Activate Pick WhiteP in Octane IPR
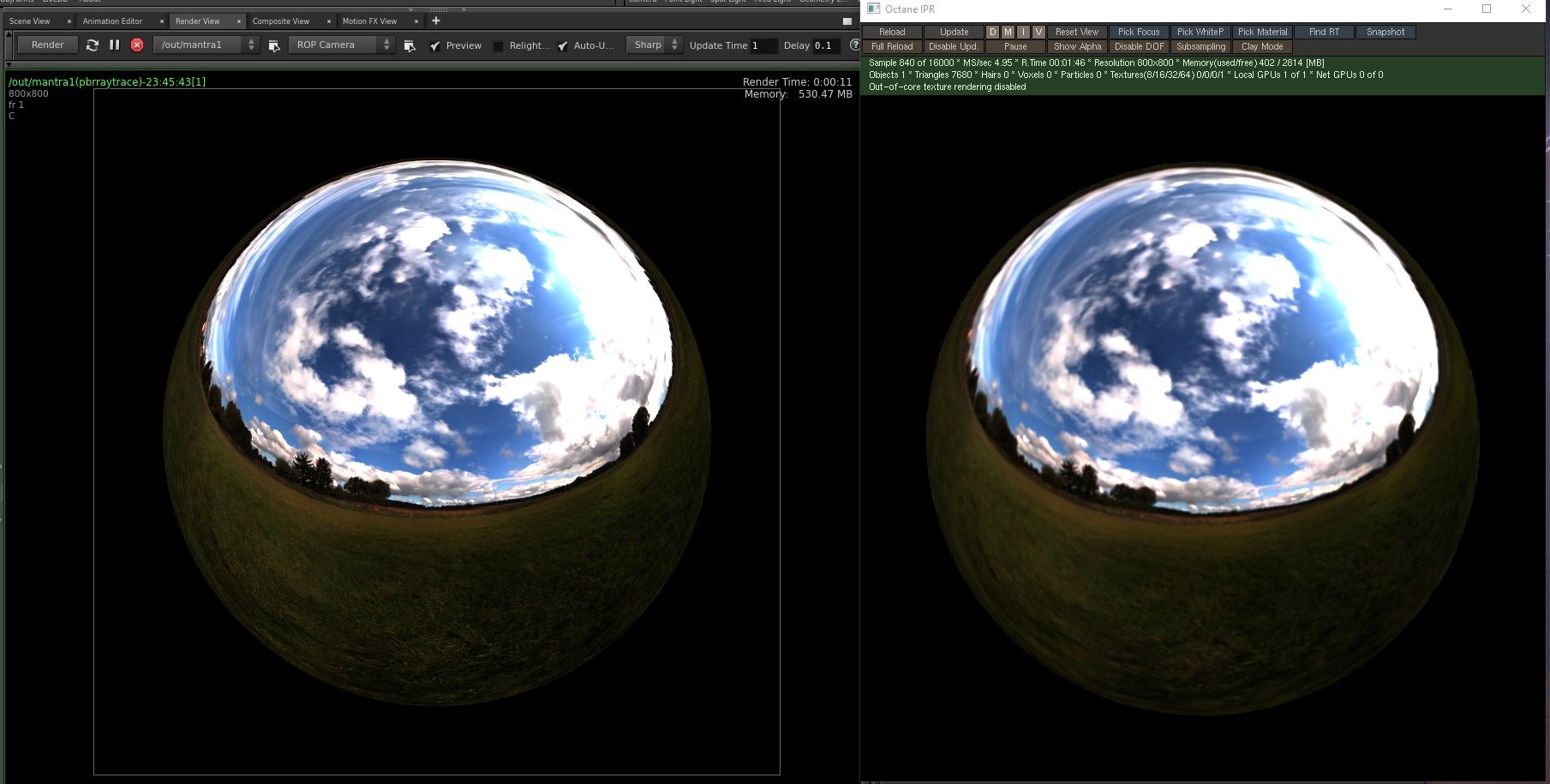The height and width of the screenshot is (784, 1550). click(1200, 33)
